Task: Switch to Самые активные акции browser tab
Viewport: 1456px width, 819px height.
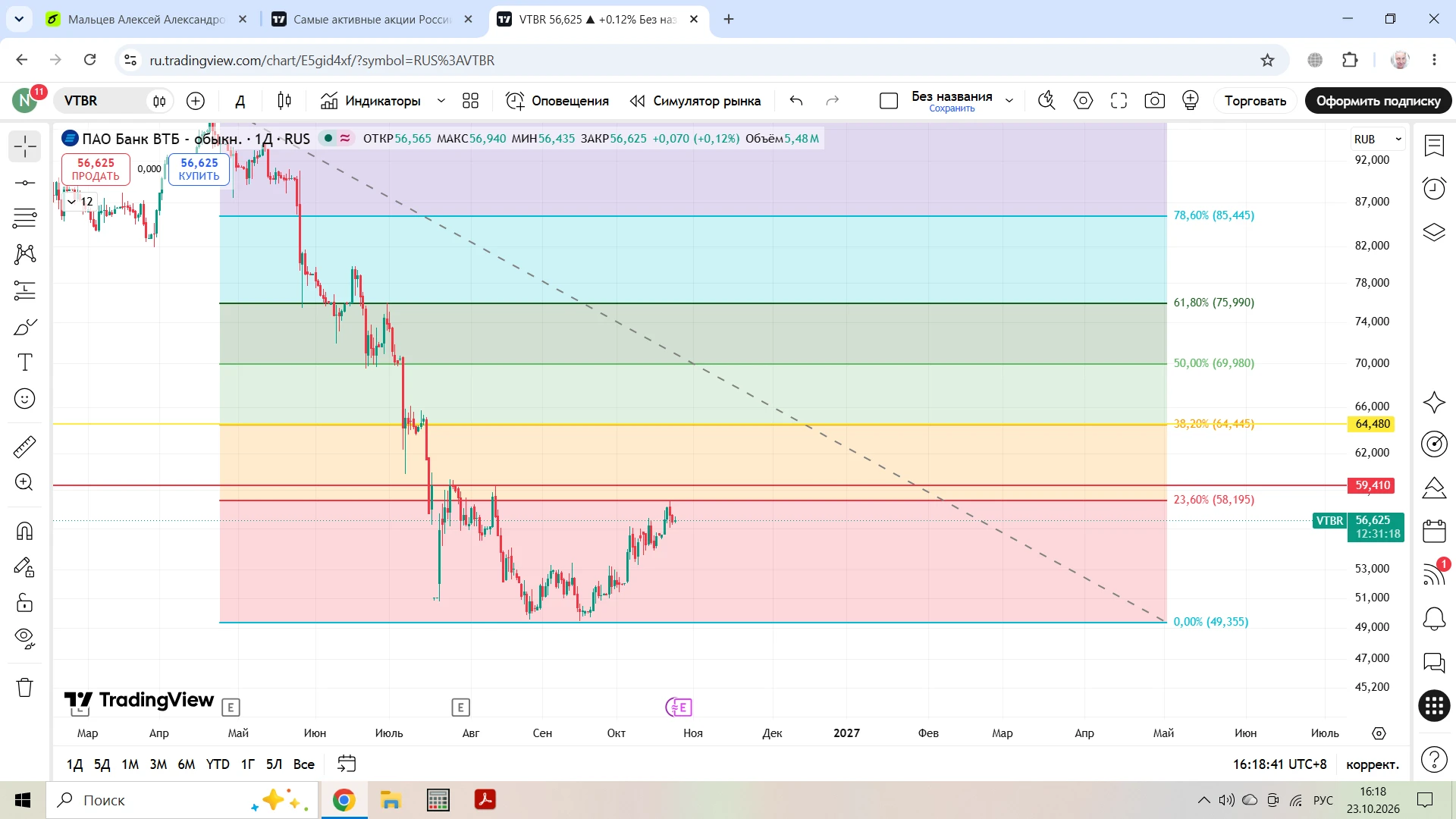Action: [x=372, y=19]
